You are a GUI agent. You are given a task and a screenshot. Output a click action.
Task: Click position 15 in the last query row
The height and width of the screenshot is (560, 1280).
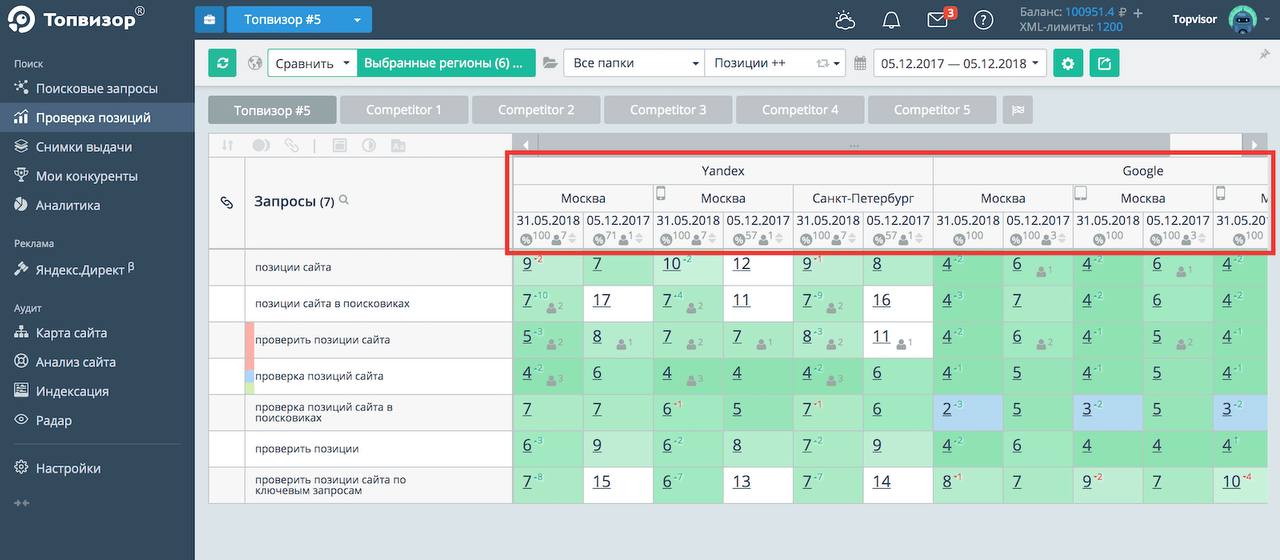(601, 482)
